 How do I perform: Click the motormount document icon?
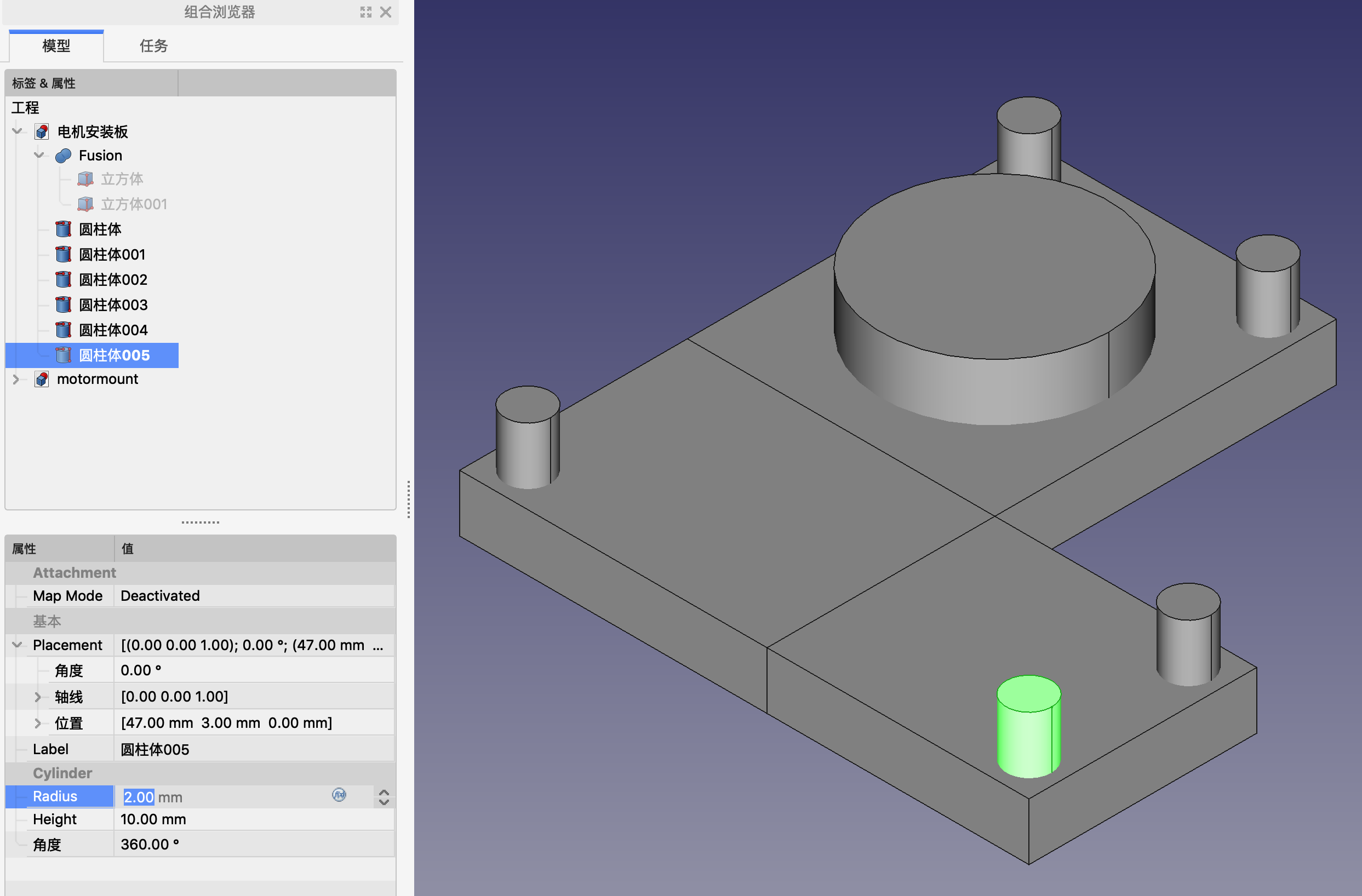pos(42,379)
